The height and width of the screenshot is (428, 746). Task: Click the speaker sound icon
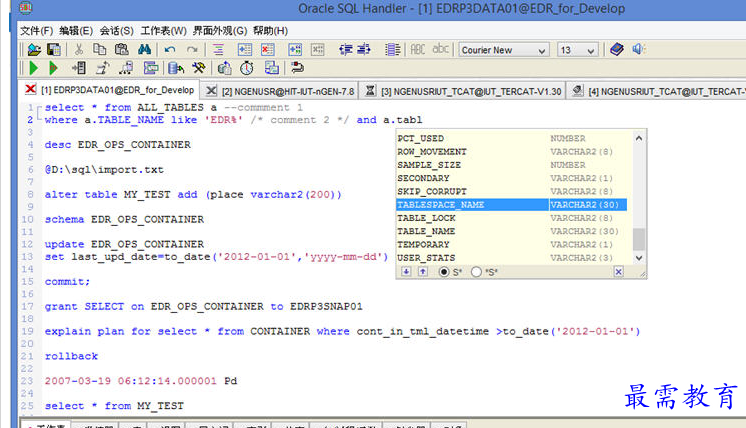(x=638, y=49)
